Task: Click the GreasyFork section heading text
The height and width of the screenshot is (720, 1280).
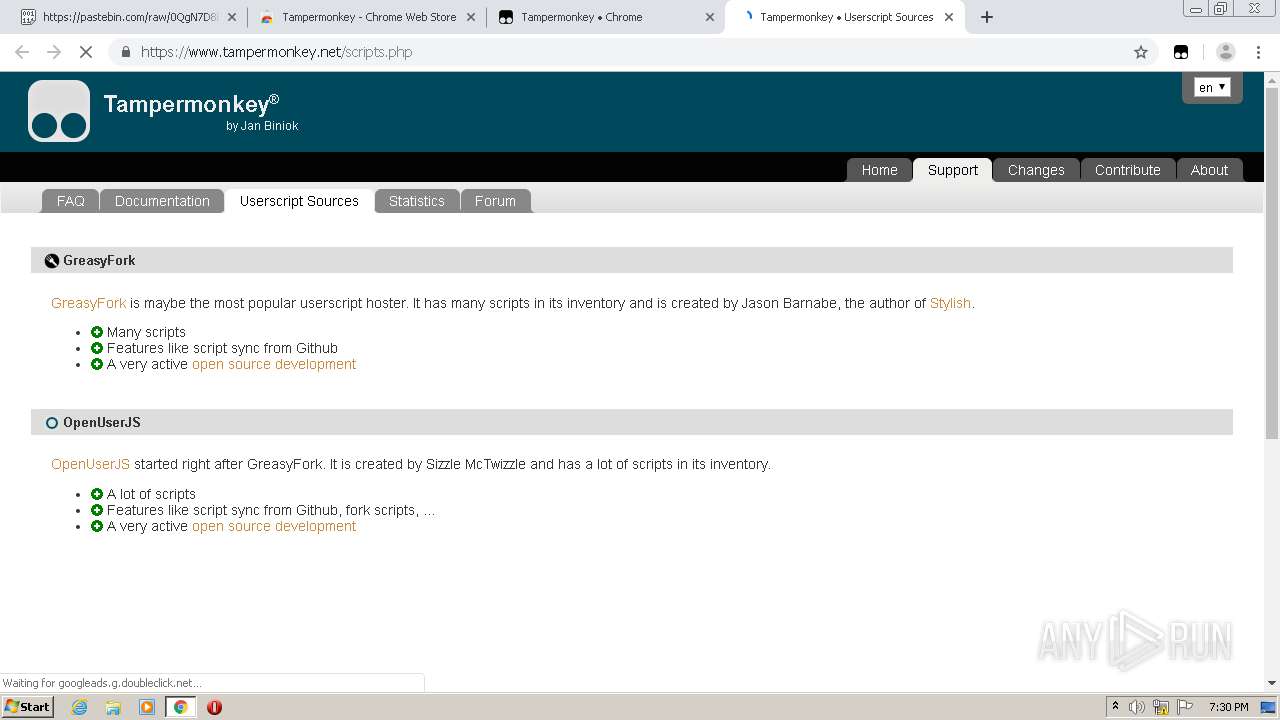Action: [x=99, y=260]
